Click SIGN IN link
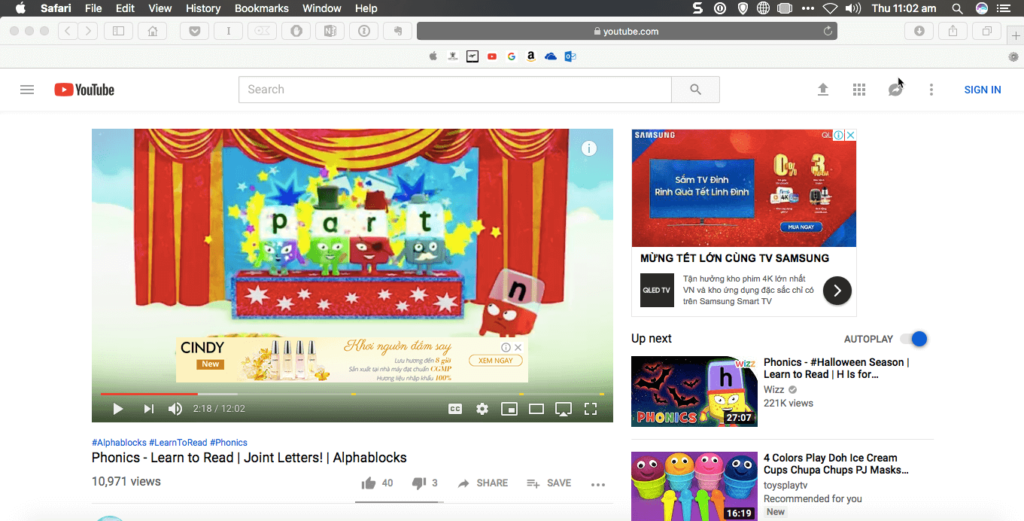1024x521 pixels. [982, 90]
